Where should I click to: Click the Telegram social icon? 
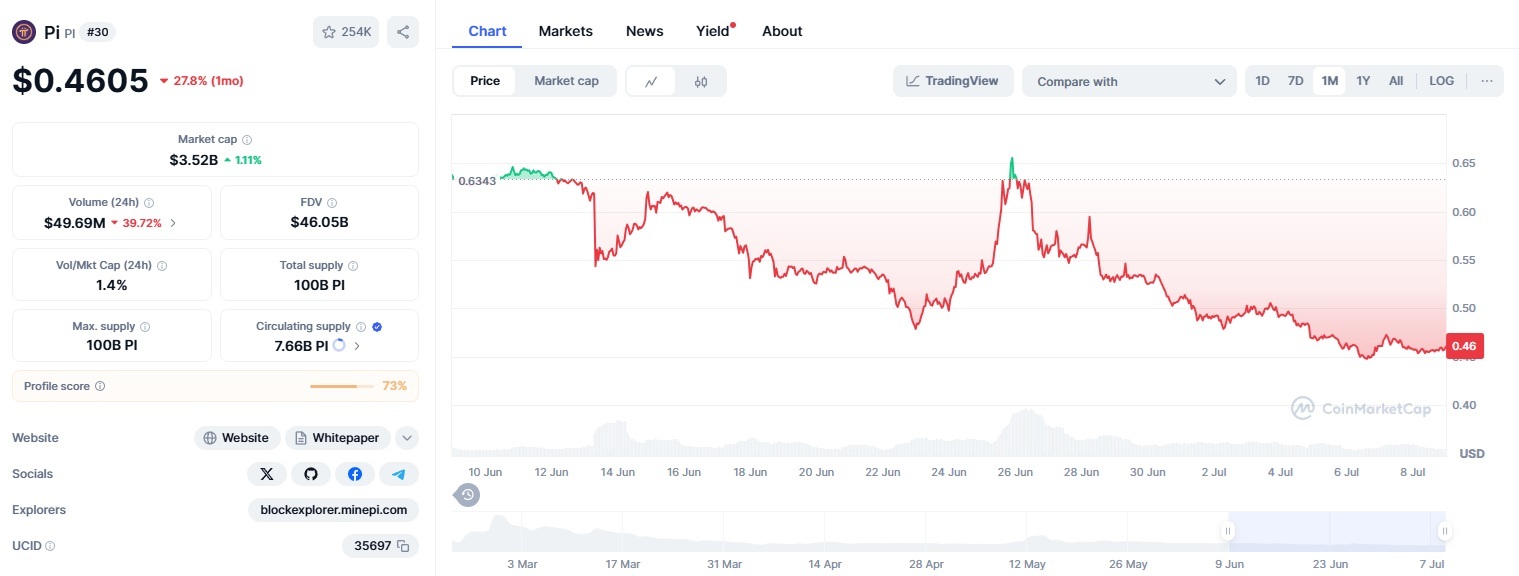pyautogui.click(x=400, y=473)
